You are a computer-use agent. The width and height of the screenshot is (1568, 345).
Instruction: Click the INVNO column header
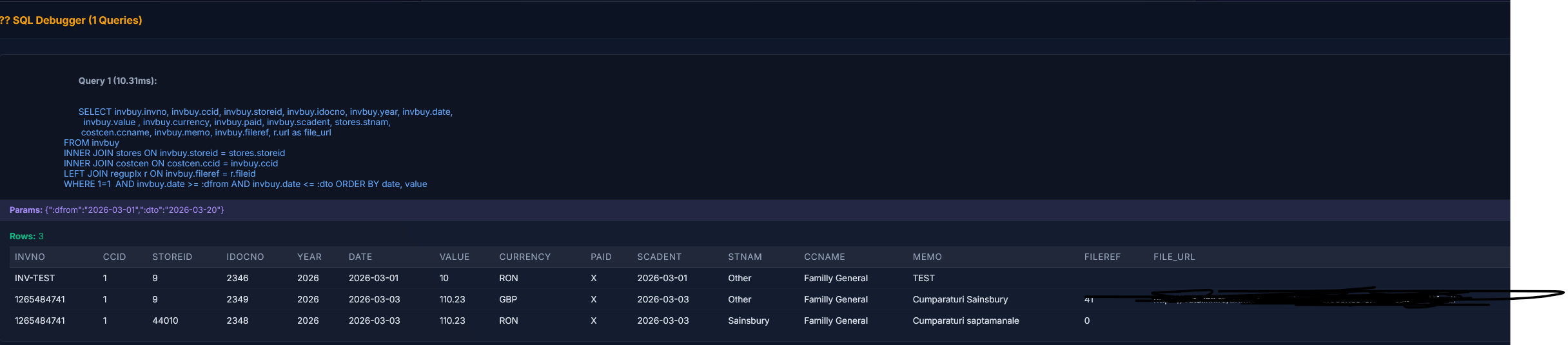pos(30,257)
